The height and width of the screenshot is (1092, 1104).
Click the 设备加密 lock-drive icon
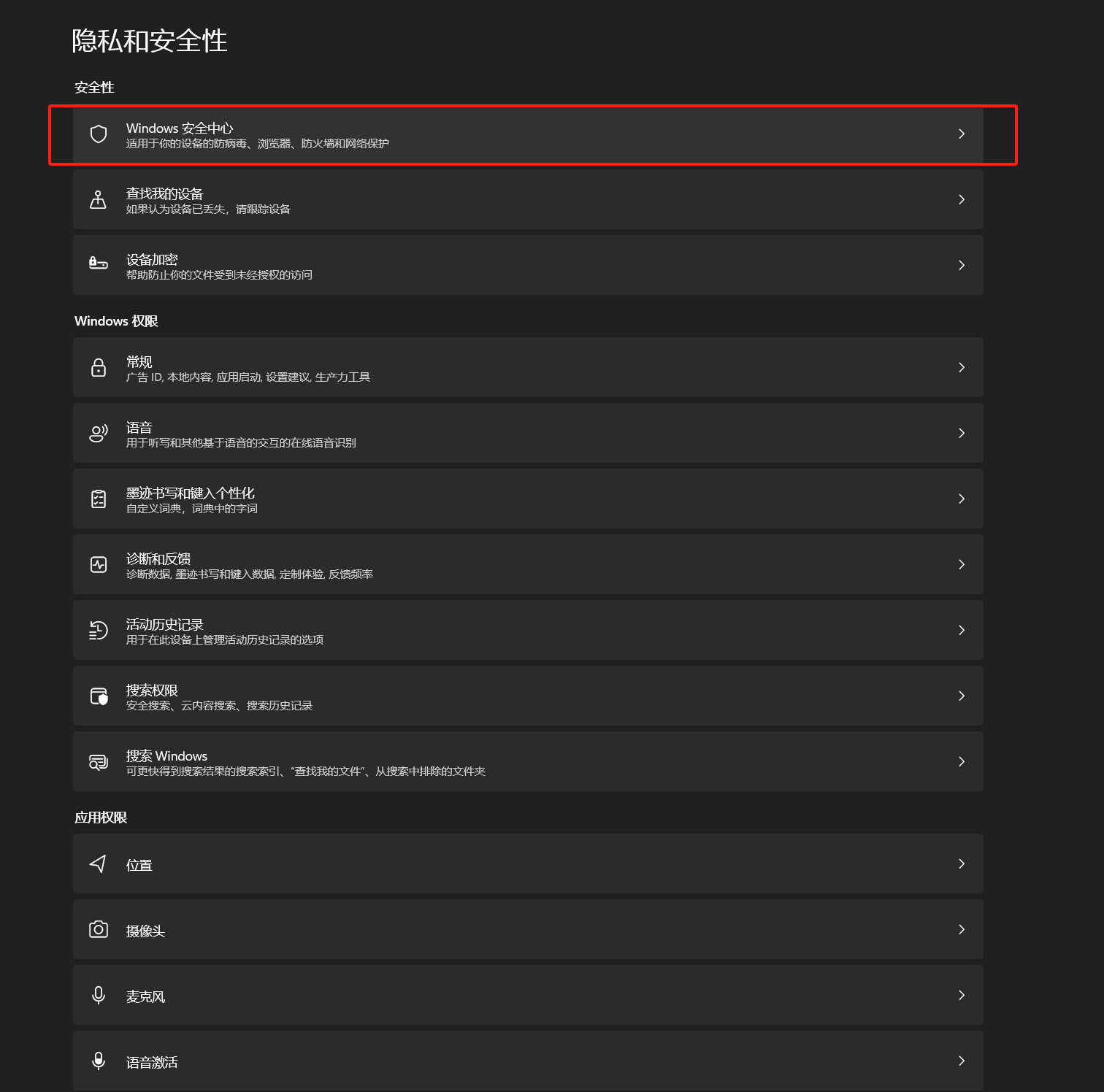pyautogui.click(x=99, y=263)
